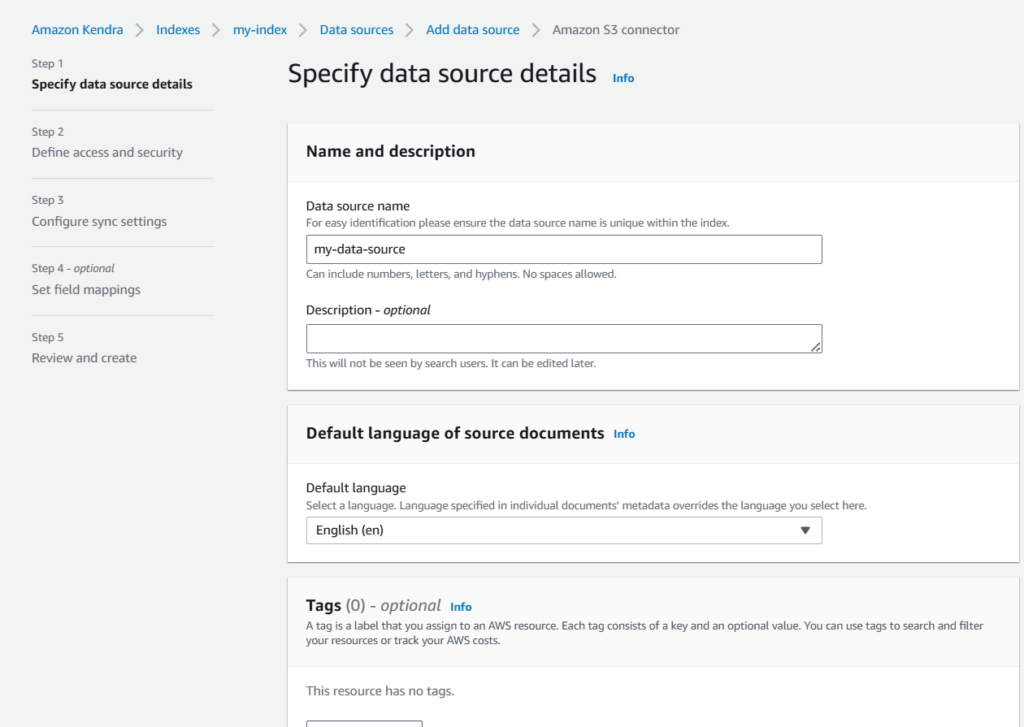Click the Data source name label
Image resolution: width=1024 pixels, height=727 pixels.
[x=357, y=206]
